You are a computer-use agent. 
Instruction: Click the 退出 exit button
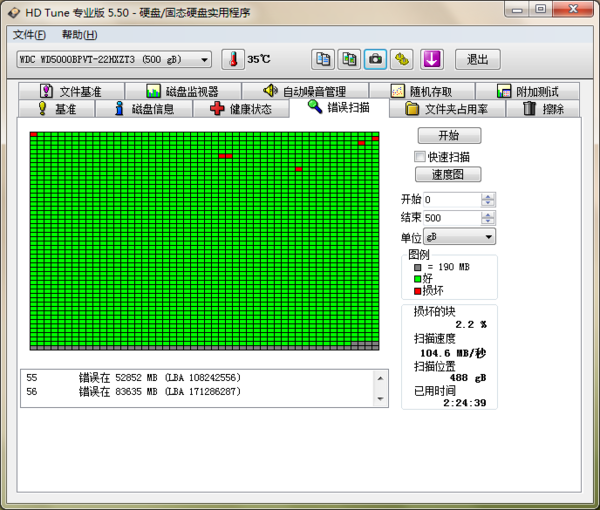click(x=477, y=59)
